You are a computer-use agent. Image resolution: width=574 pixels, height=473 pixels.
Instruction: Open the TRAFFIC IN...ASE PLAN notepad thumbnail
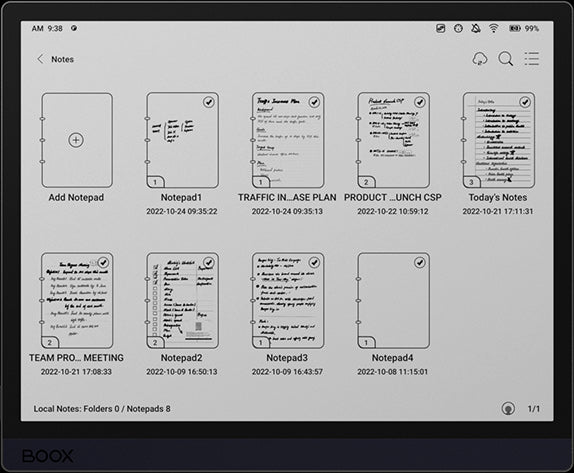(x=288, y=140)
